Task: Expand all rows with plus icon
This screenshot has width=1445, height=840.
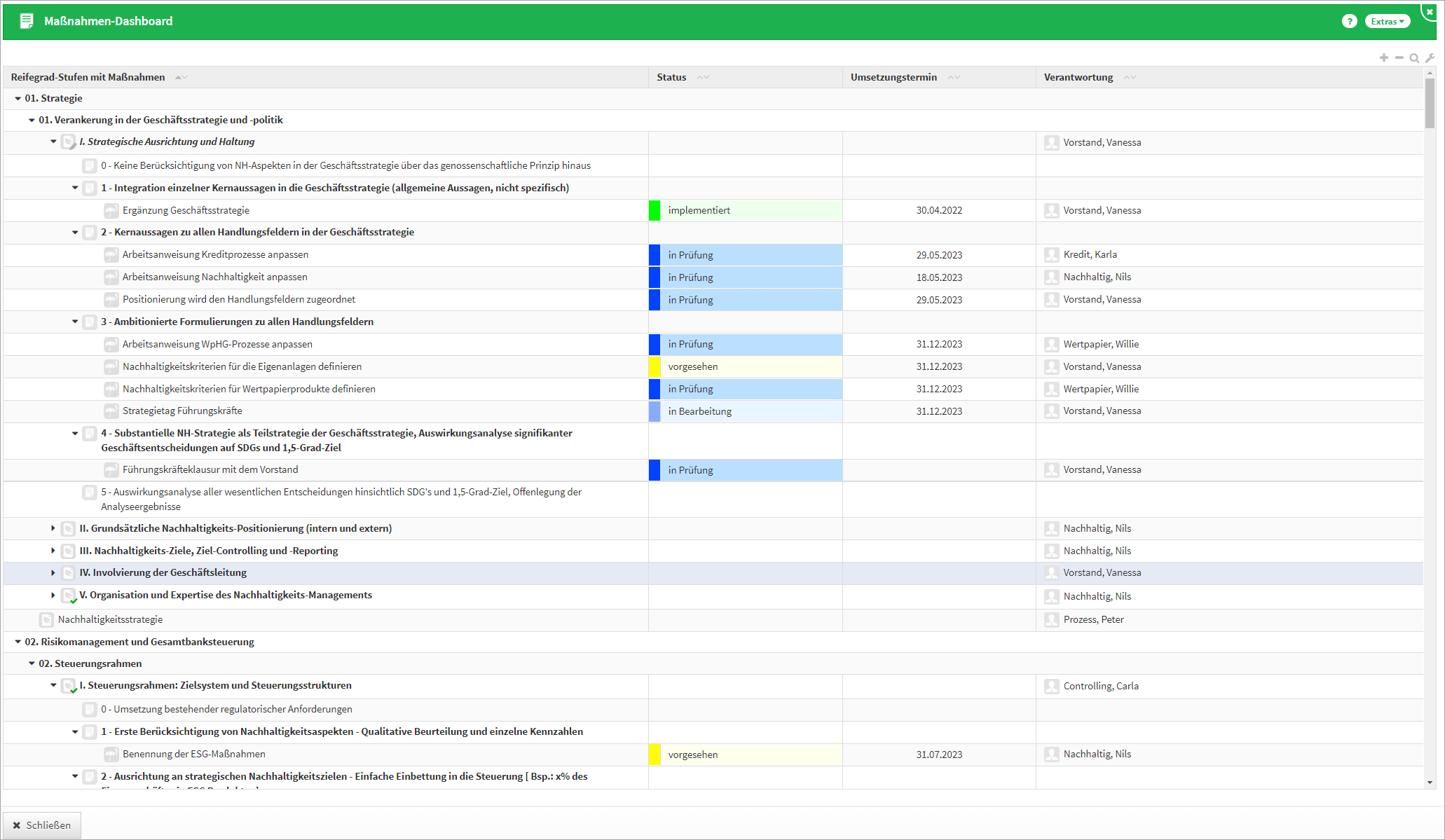Action: click(x=1383, y=57)
